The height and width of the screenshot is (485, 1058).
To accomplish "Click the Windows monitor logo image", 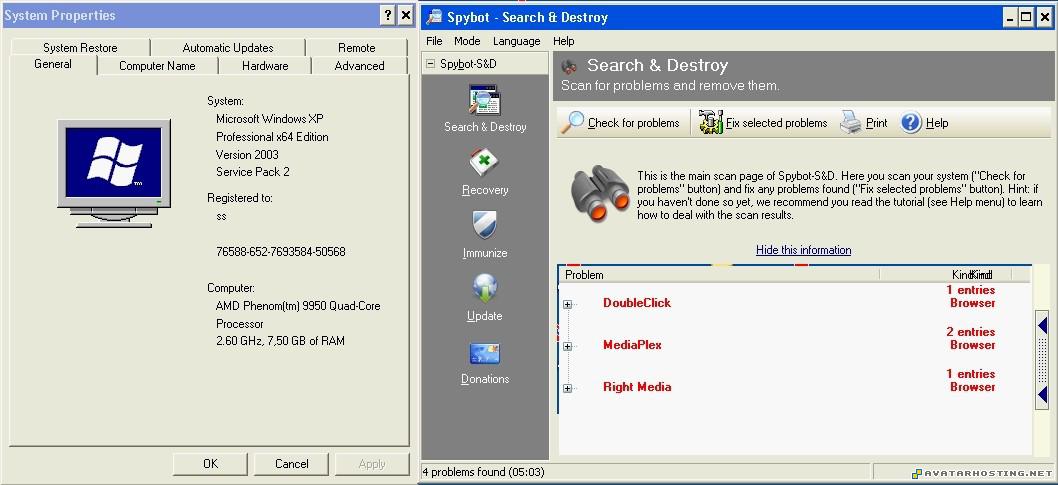I will (114, 173).
